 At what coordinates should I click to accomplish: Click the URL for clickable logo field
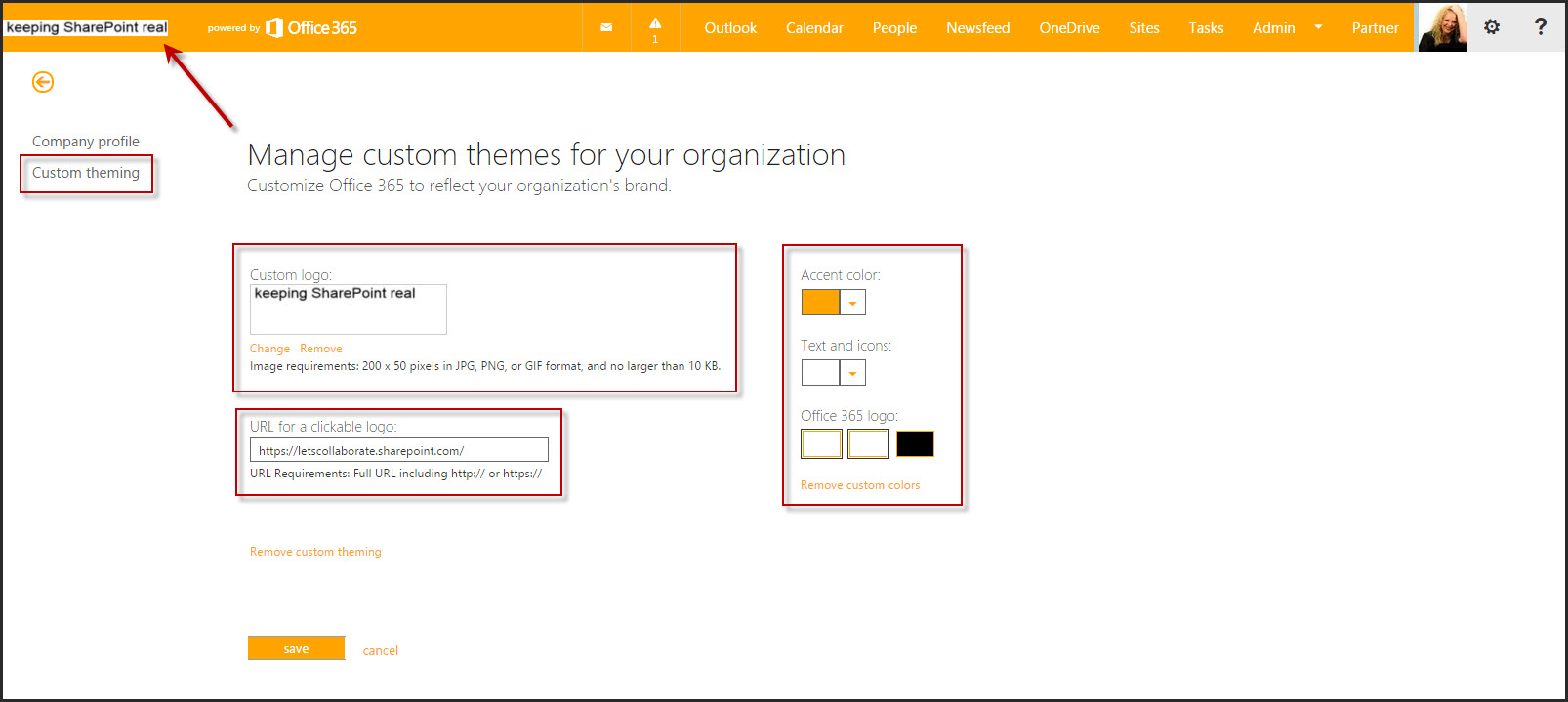pos(398,450)
